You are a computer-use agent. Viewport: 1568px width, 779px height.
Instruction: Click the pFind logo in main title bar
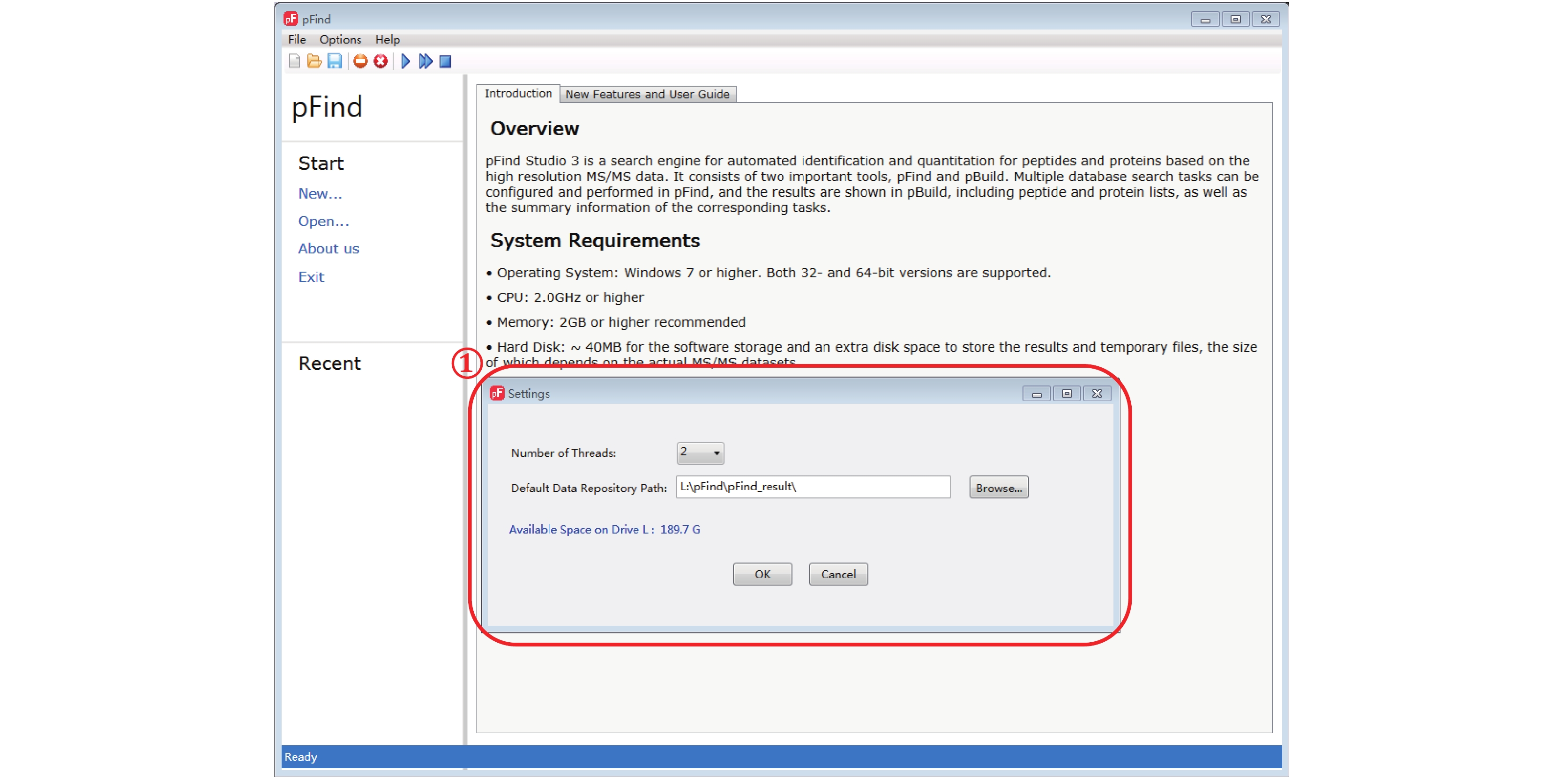[x=291, y=19]
